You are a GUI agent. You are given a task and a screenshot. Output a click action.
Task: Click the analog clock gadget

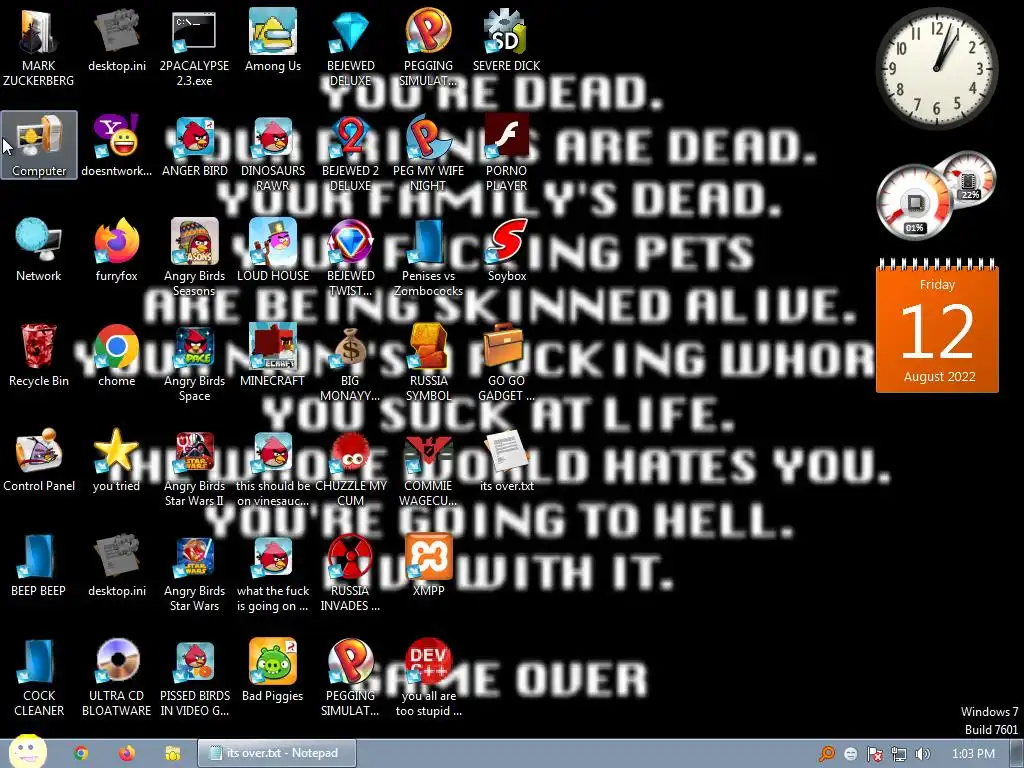(936, 69)
